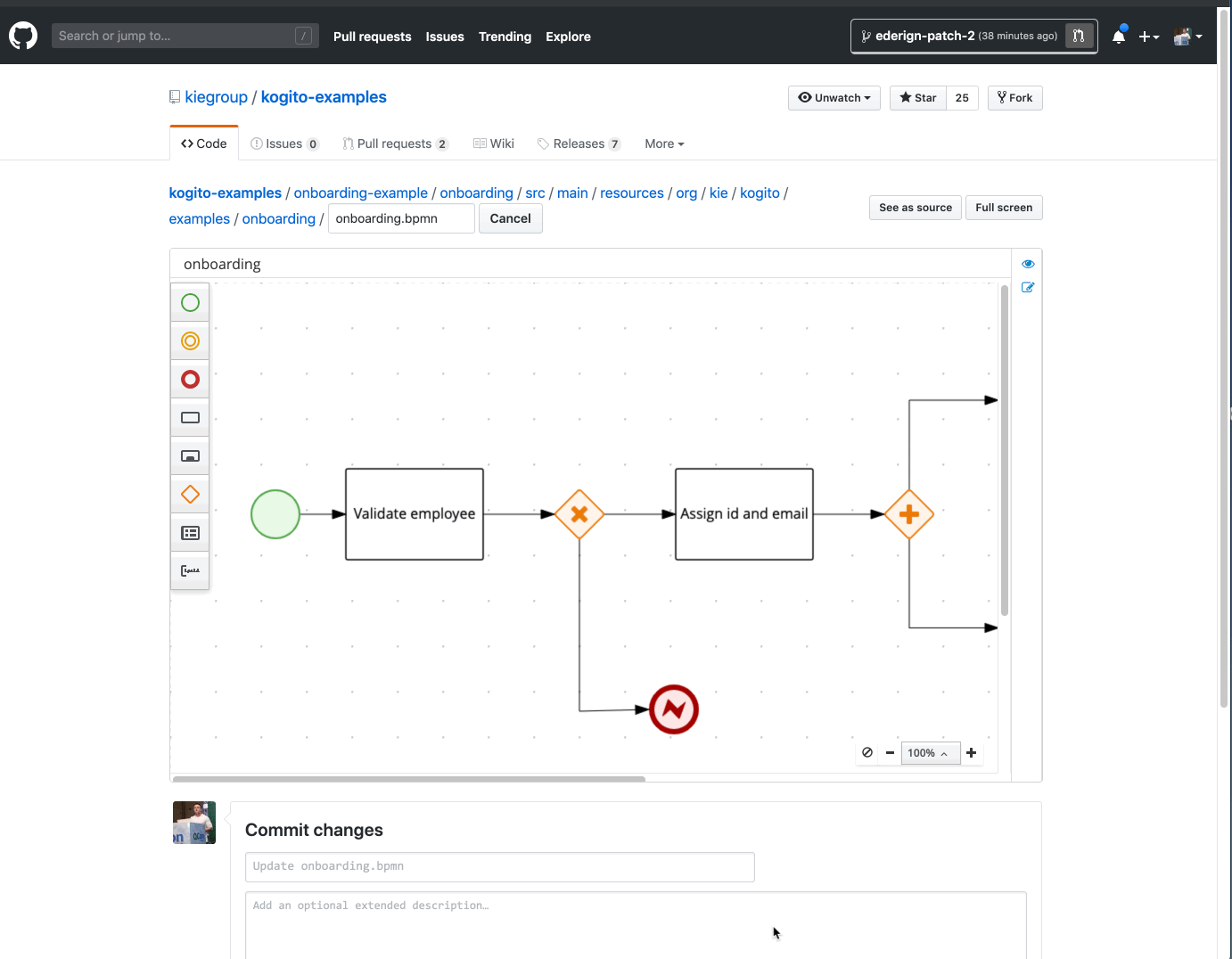Screen dimensions: 1232x959
Task: Click the commit summary input field
Action: pyautogui.click(x=499, y=866)
